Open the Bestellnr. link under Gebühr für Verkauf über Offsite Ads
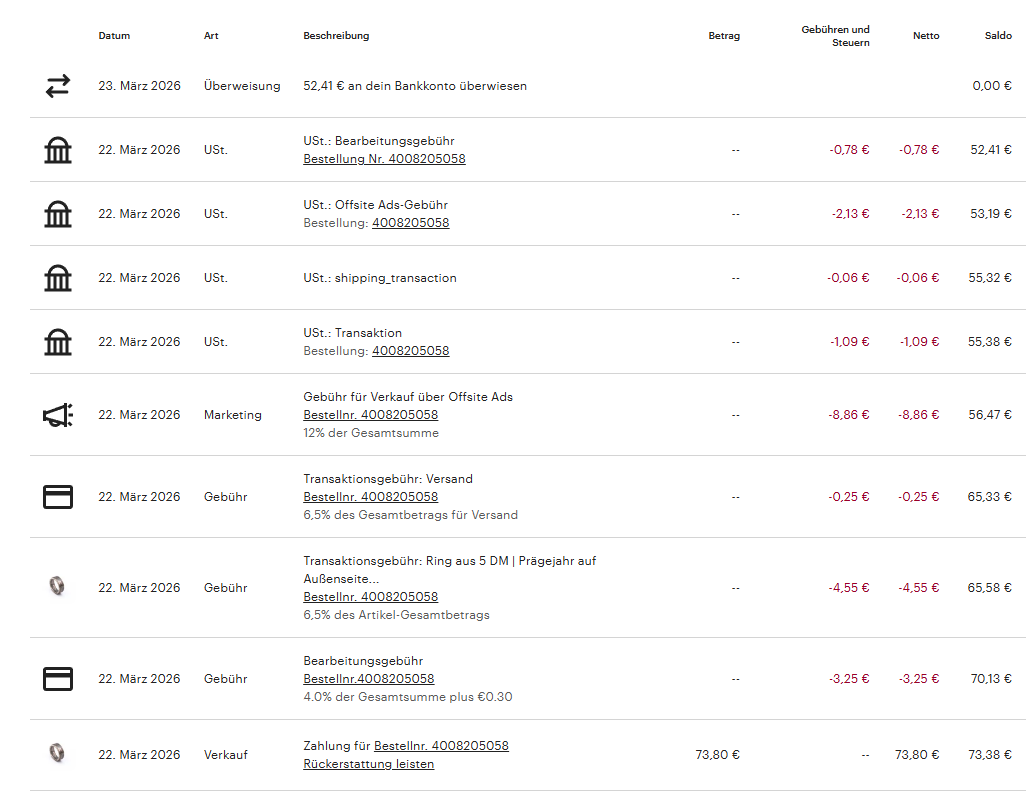Image resolution: width=1035 pixels, height=795 pixels. (x=370, y=415)
